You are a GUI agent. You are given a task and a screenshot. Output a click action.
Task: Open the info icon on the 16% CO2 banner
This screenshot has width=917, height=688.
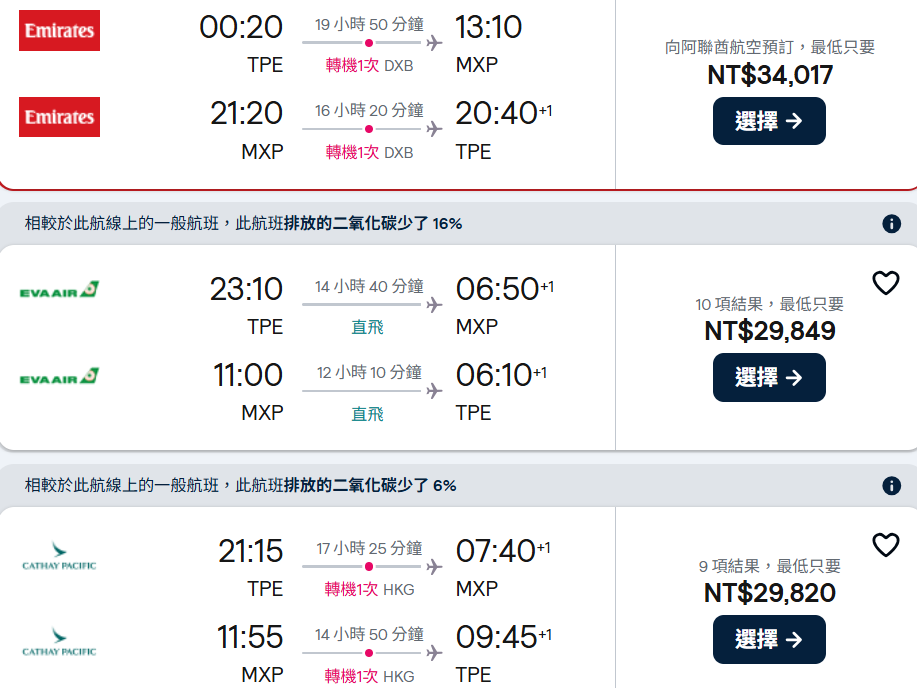tap(892, 224)
